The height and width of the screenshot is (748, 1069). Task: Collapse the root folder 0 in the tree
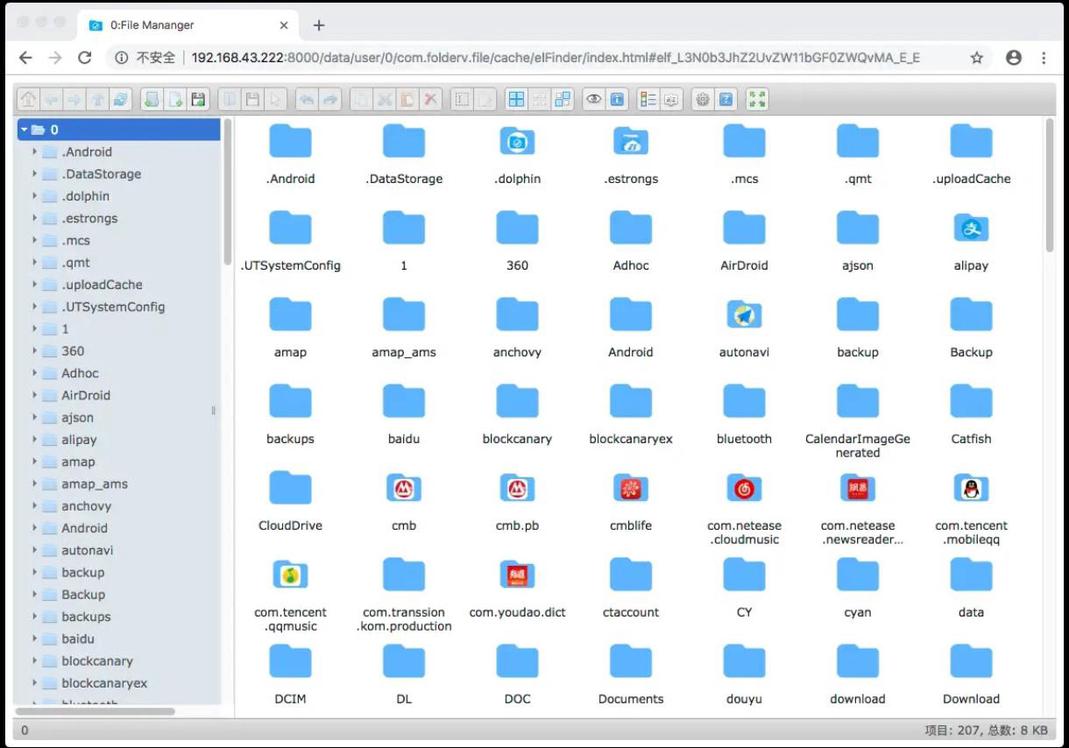tap(23, 129)
